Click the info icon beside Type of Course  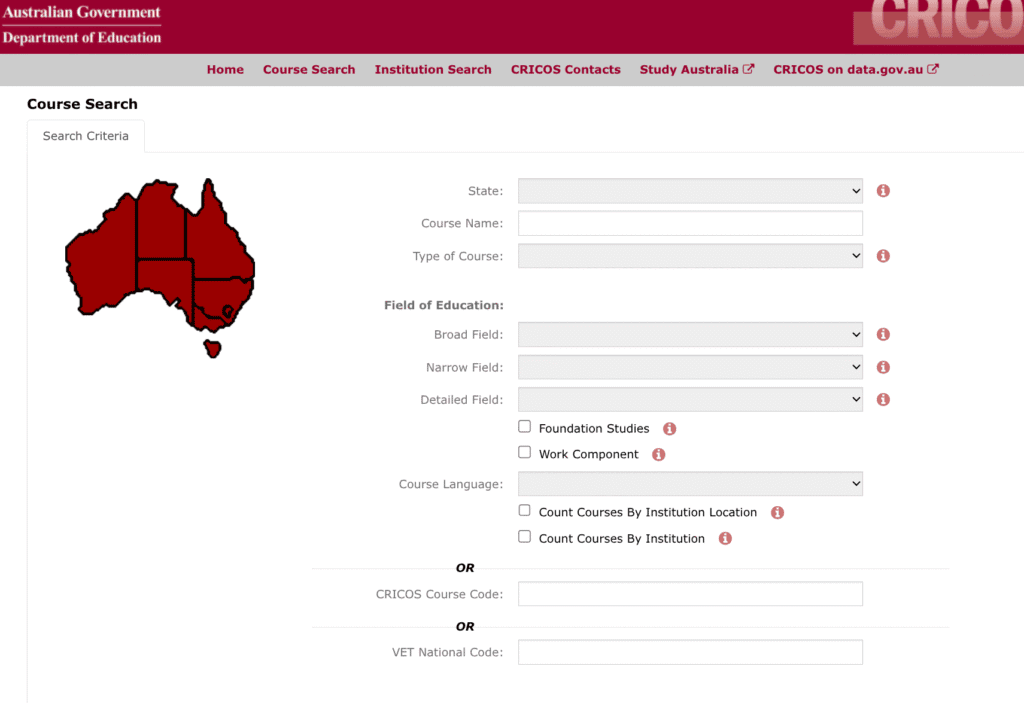(883, 256)
